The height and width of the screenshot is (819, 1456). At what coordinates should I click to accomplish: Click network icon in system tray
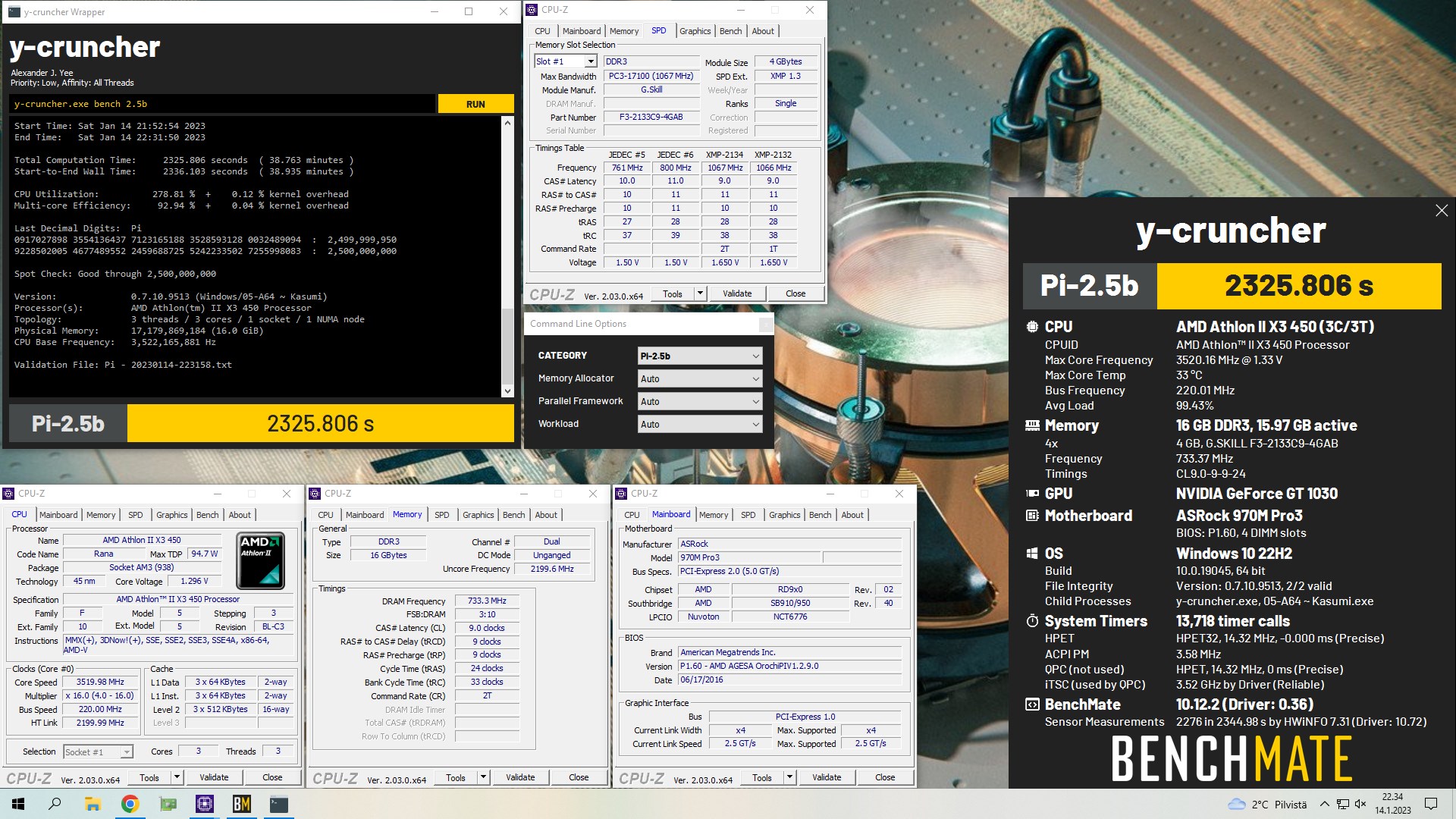tap(1342, 805)
